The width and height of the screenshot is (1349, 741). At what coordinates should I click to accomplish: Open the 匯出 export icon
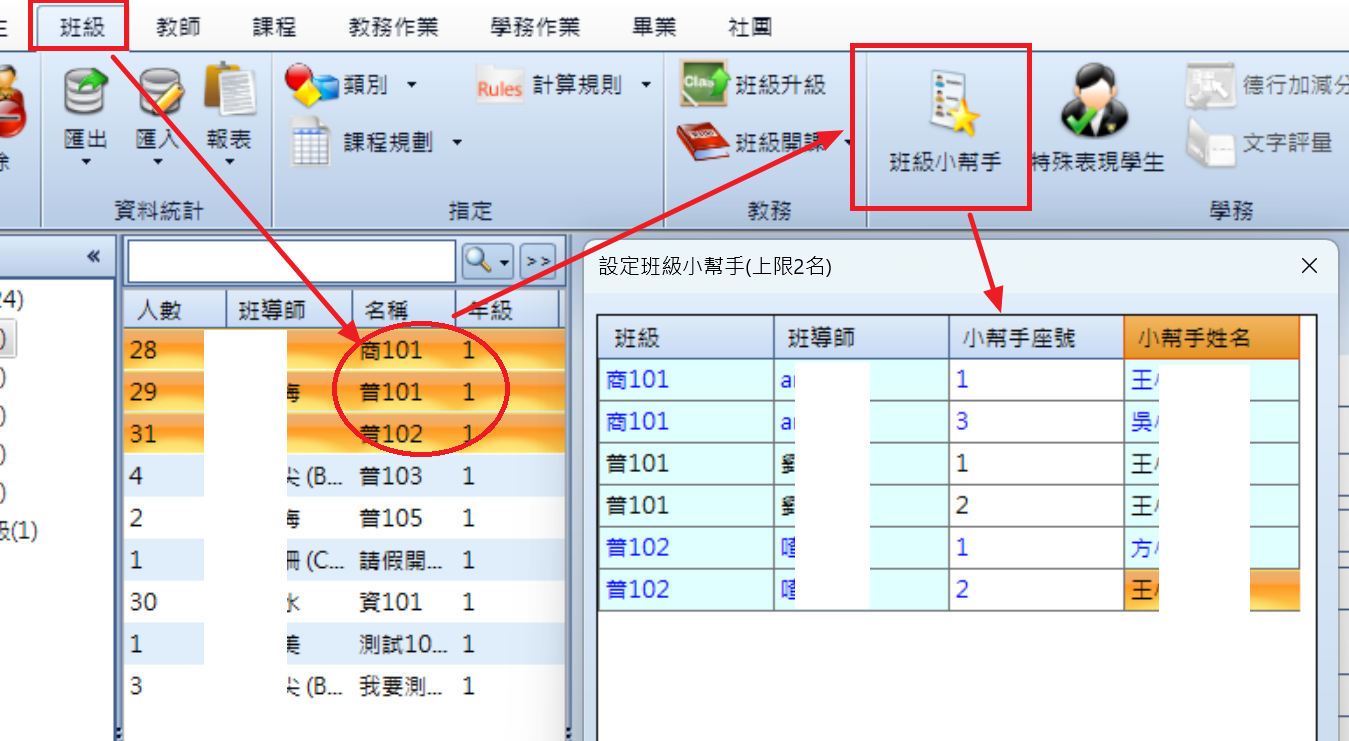tap(85, 90)
